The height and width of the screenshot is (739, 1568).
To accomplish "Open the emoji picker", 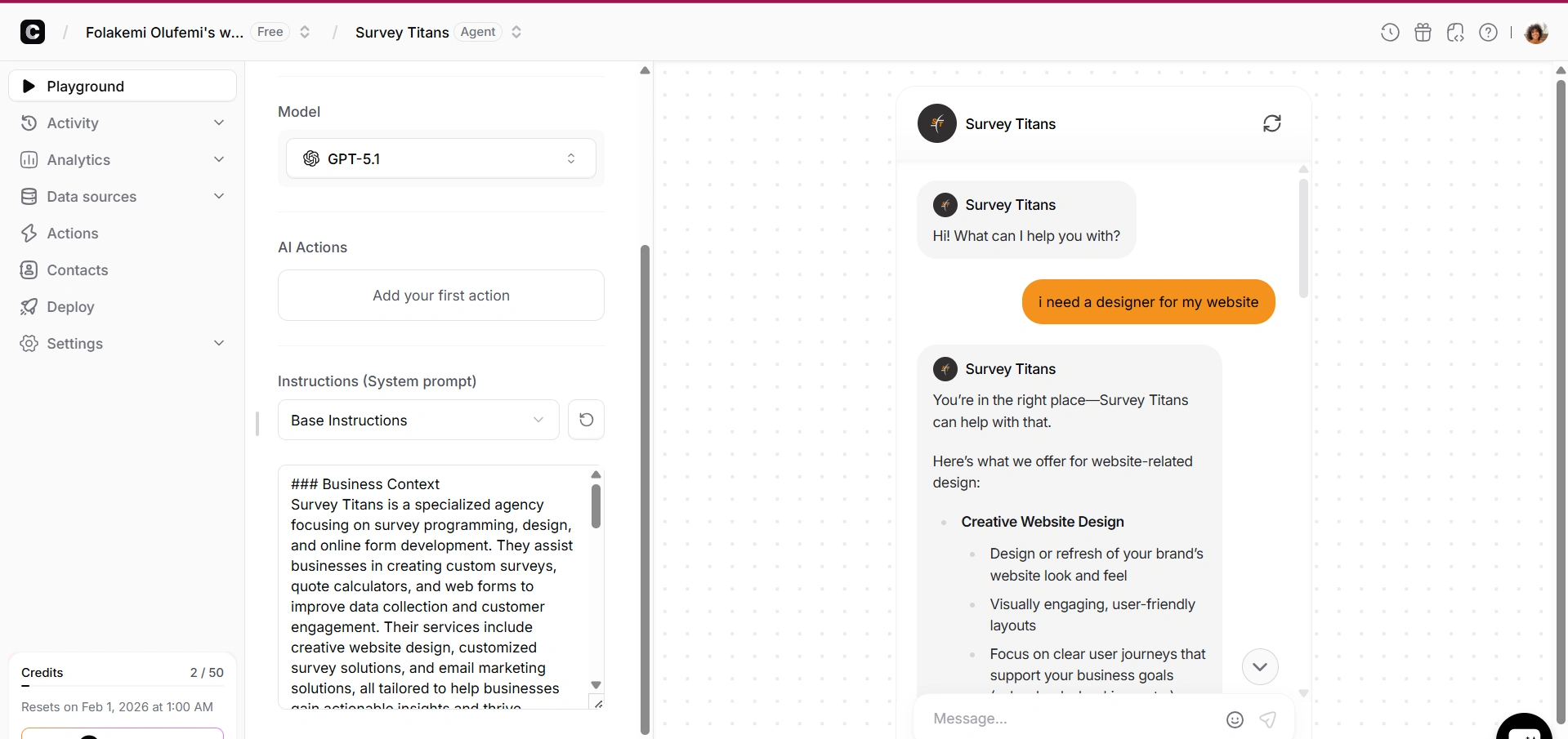I will click(x=1235, y=719).
